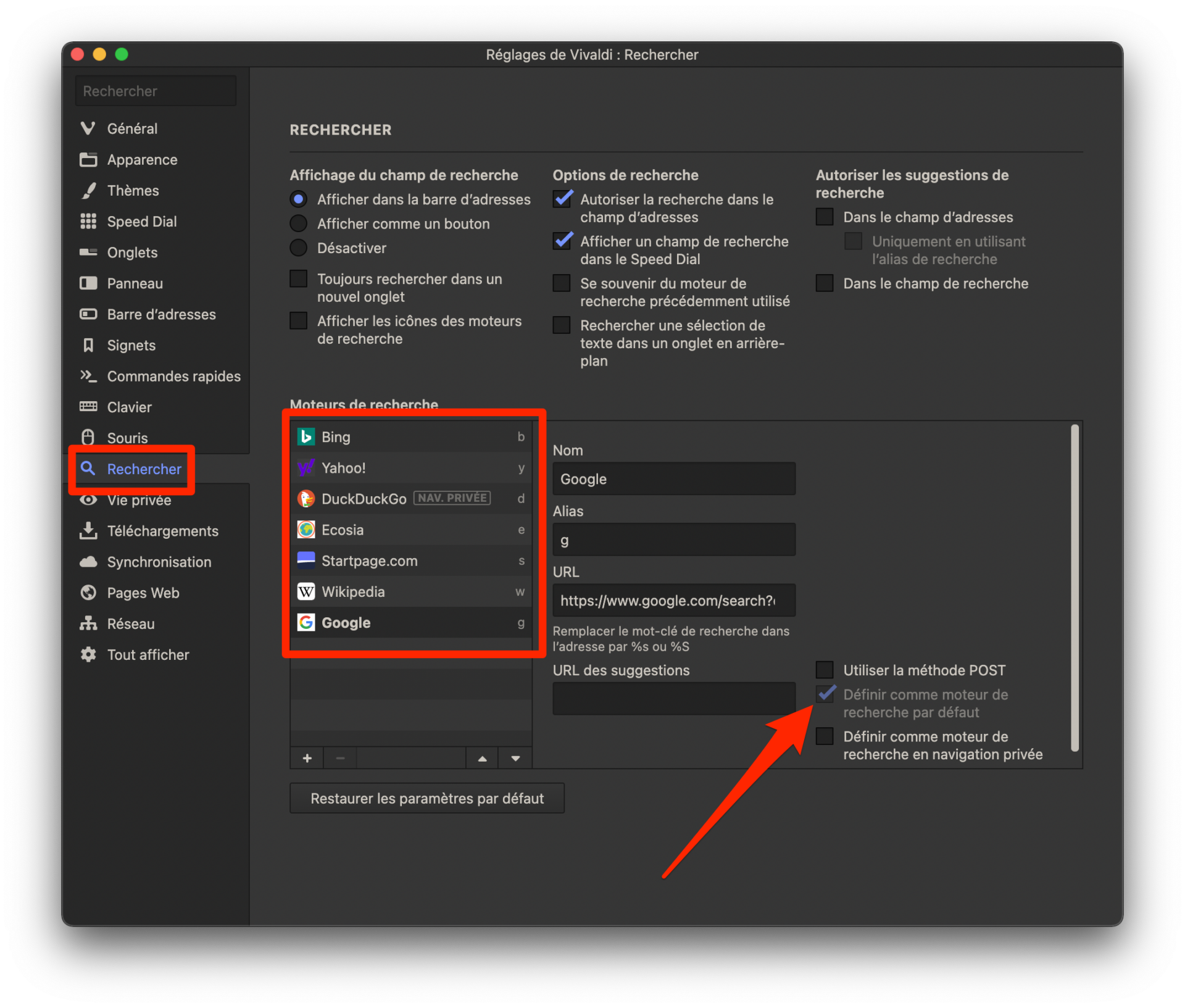This screenshot has height=1008, width=1185.
Task: Open the Tout afficher gear icon
Action: [88, 654]
